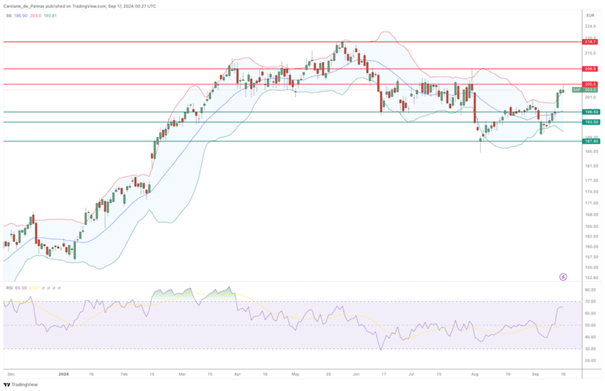This screenshot has height=391, width=605.
Task: Click the RSI 30.00 axis value
Action: (x=590, y=349)
